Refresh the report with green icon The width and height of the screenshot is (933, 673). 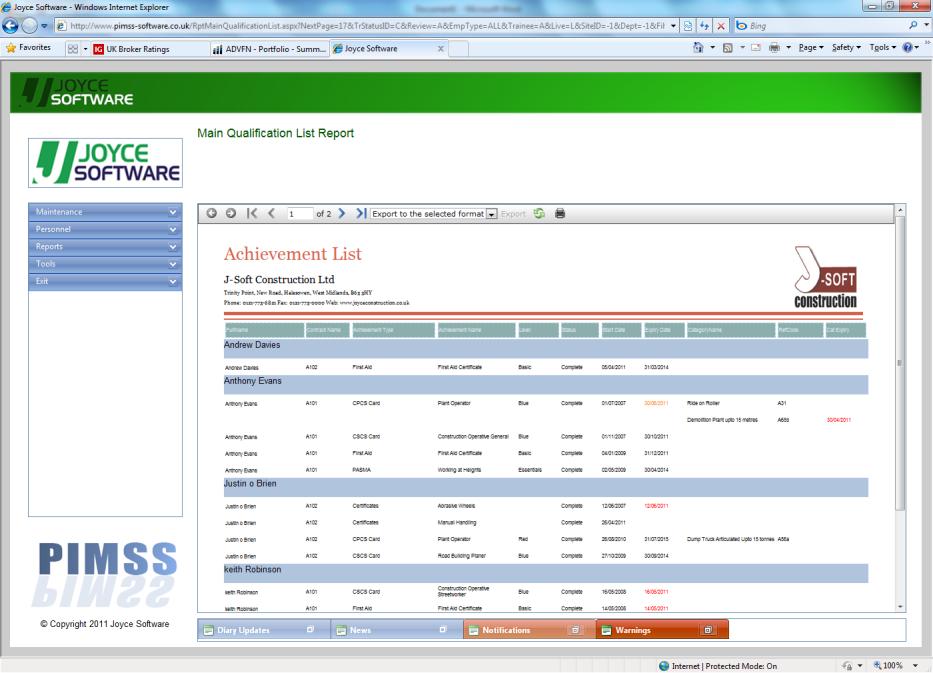pos(539,213)
